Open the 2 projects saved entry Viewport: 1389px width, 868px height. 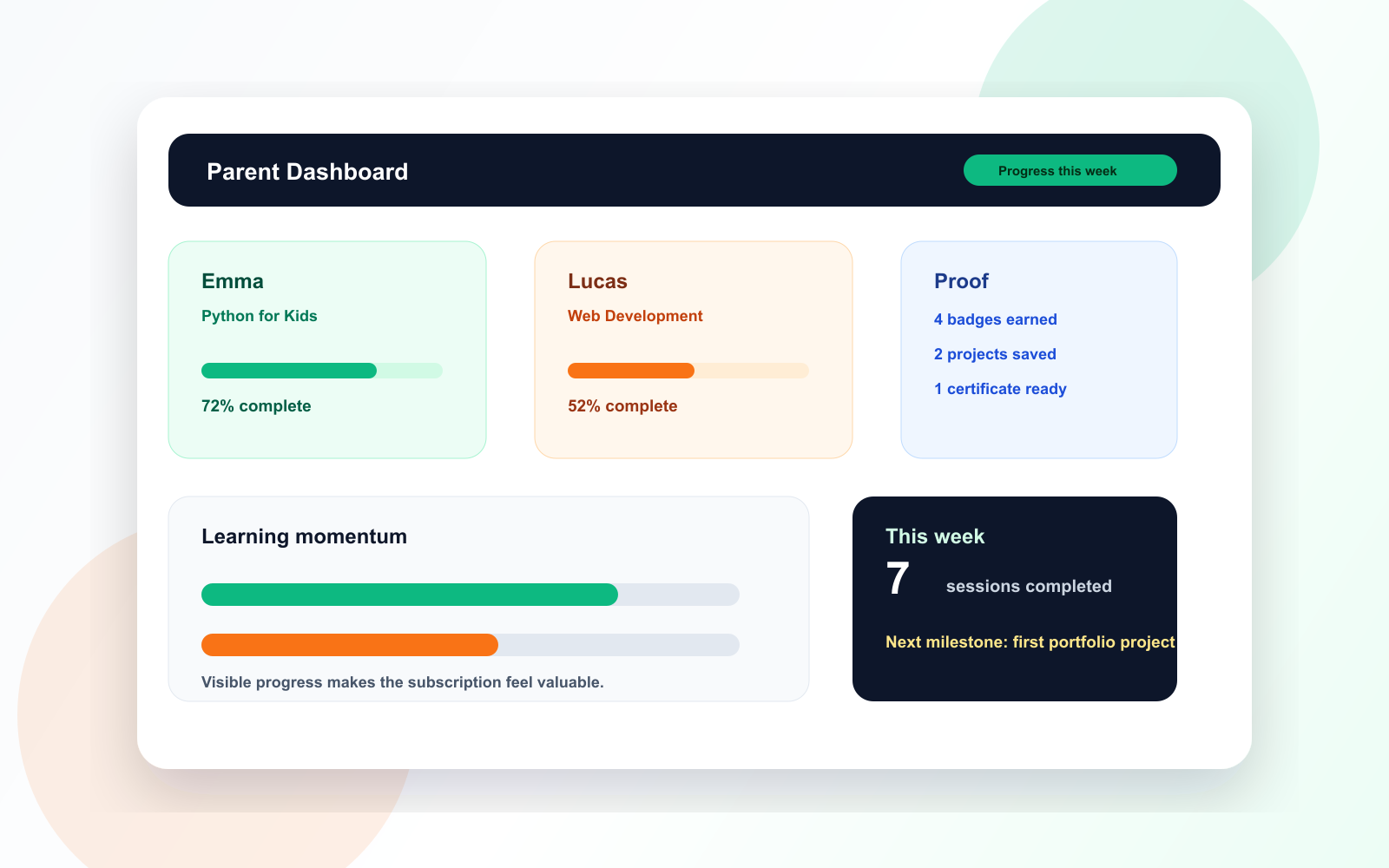point(995,354)
